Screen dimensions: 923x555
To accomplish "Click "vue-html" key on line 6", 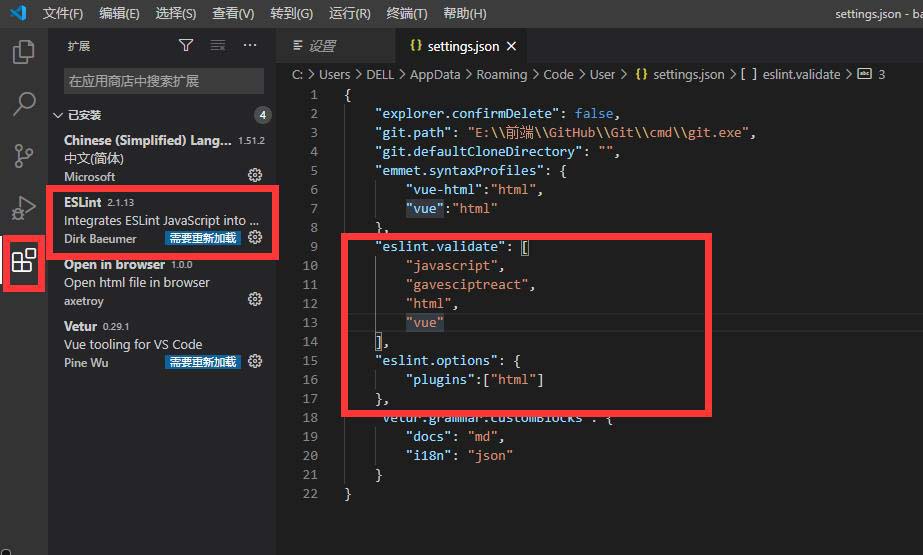I will click(443, 190).
